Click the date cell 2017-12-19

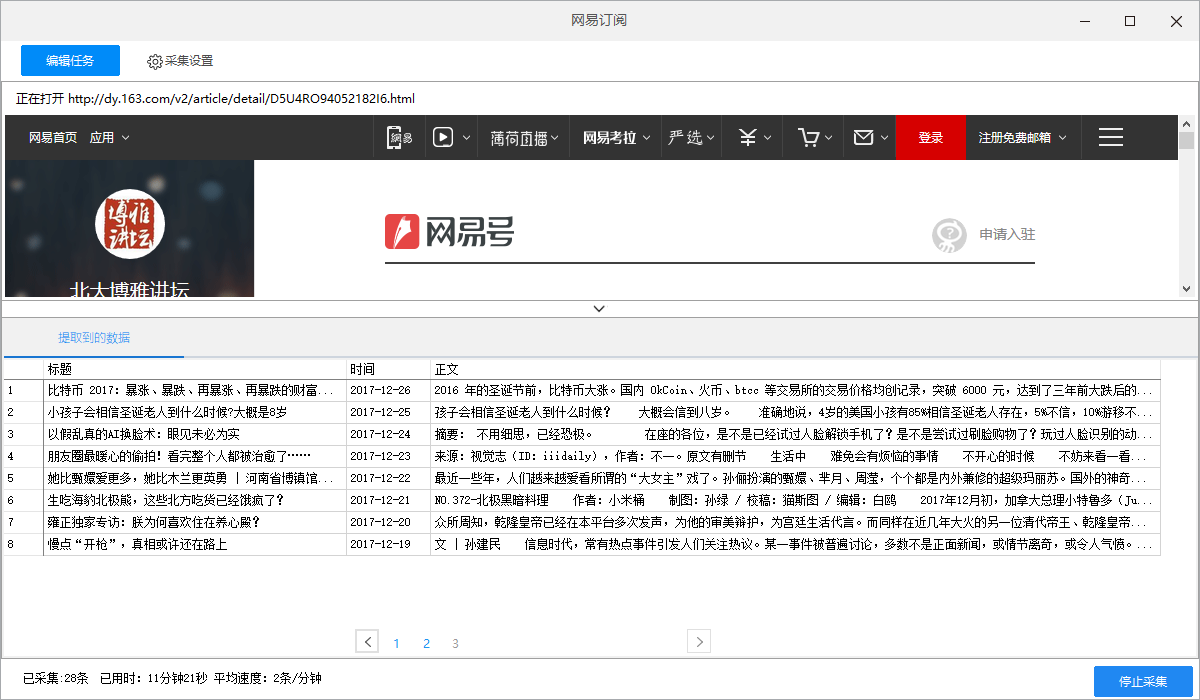click(388, 544)
